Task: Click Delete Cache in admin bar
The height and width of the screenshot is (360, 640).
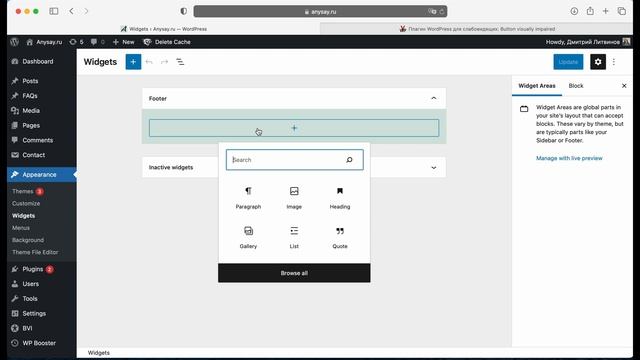Action: [167, 42]
